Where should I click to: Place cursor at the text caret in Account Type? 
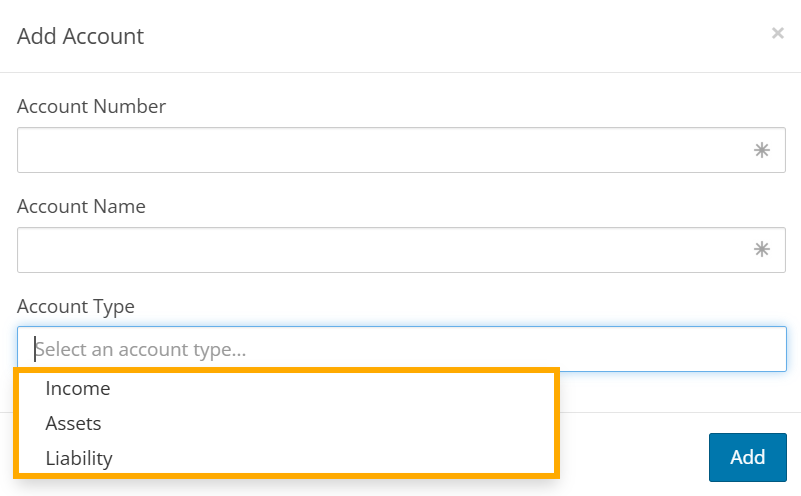point(35,349)
